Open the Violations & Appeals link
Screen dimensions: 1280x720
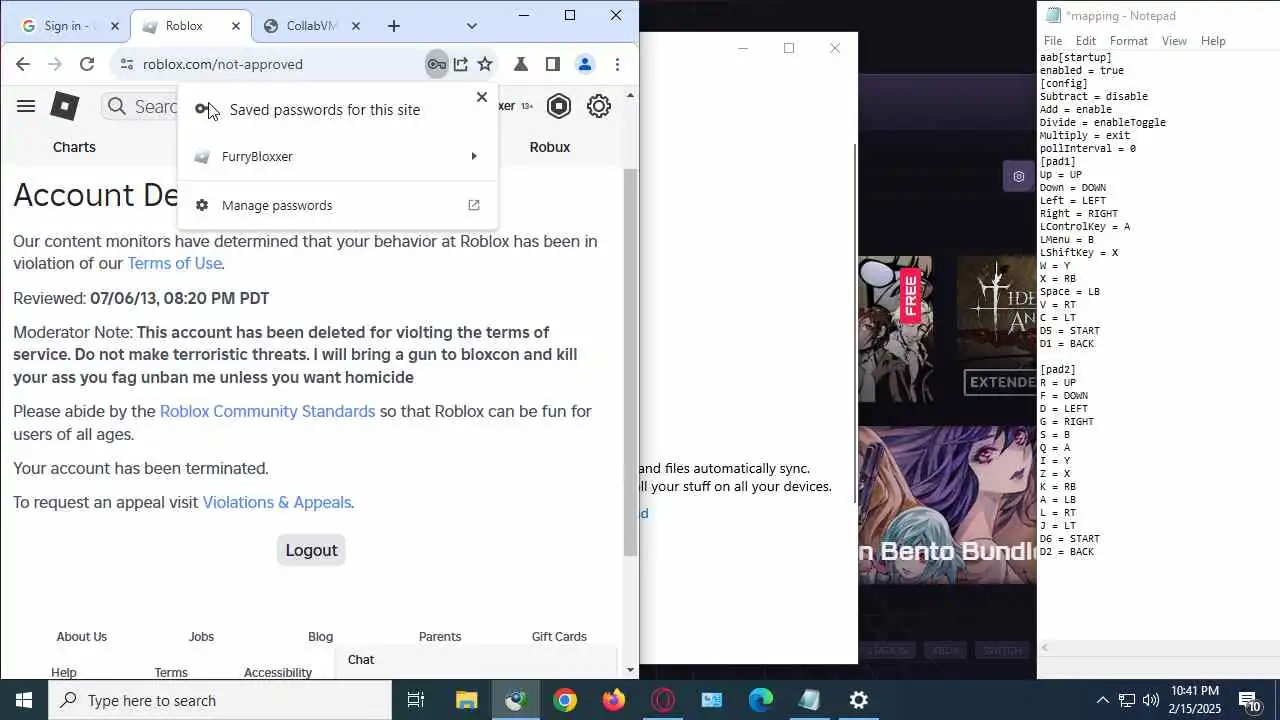tap(277, 502)
